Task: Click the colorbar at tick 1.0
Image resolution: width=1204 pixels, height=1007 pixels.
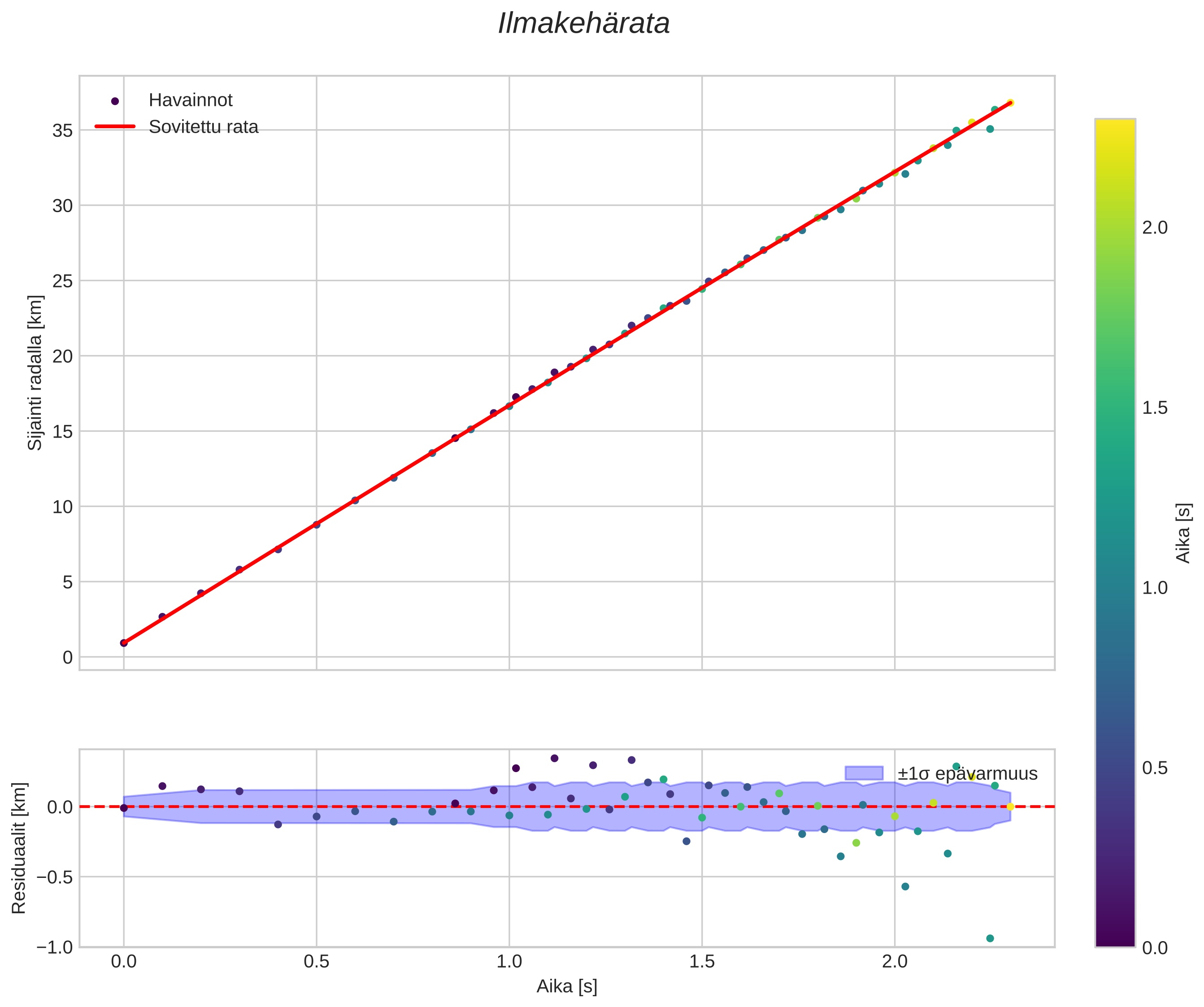Action: [x=1115, y=588]
